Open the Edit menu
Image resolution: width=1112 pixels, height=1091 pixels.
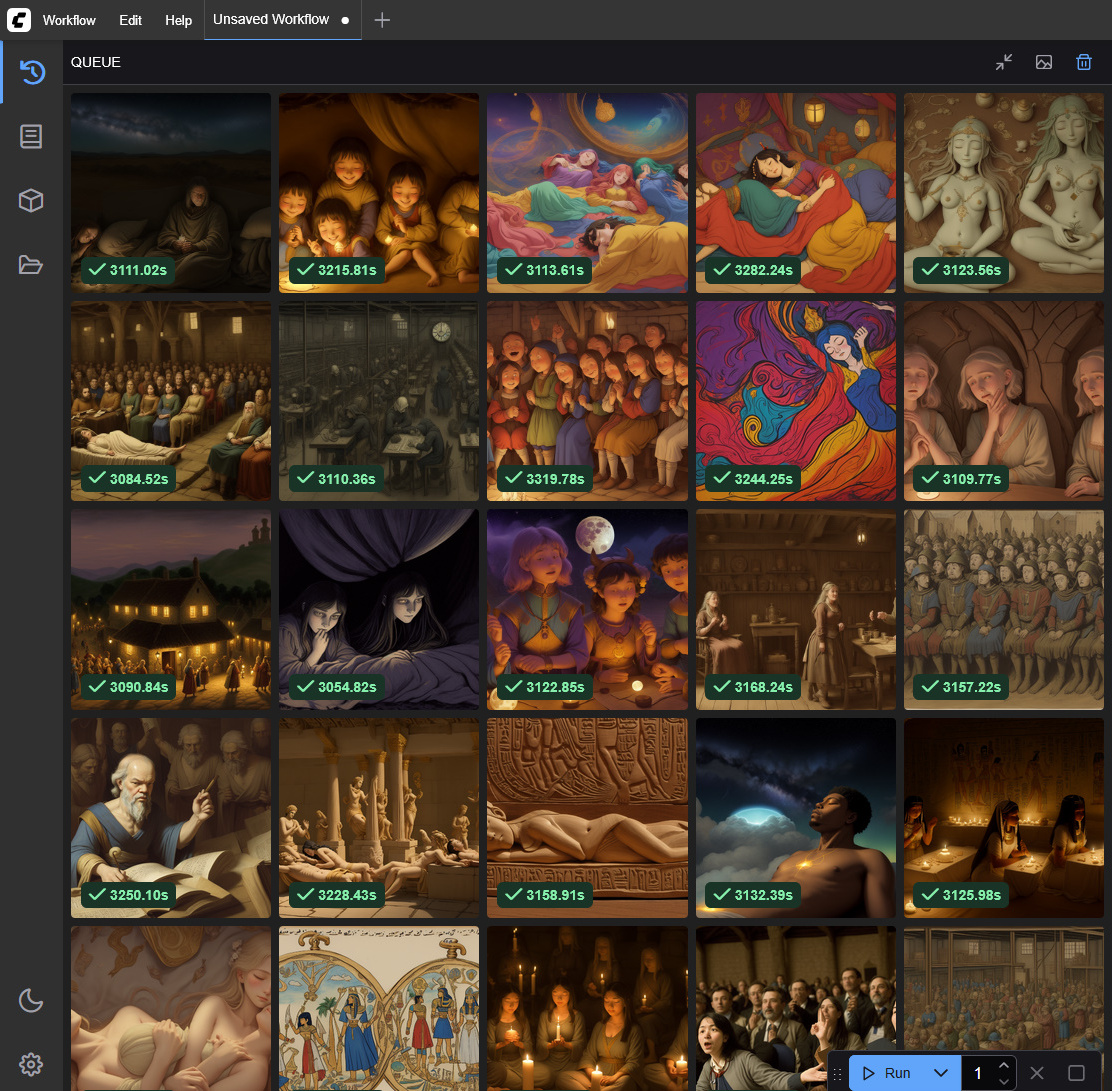130,20
